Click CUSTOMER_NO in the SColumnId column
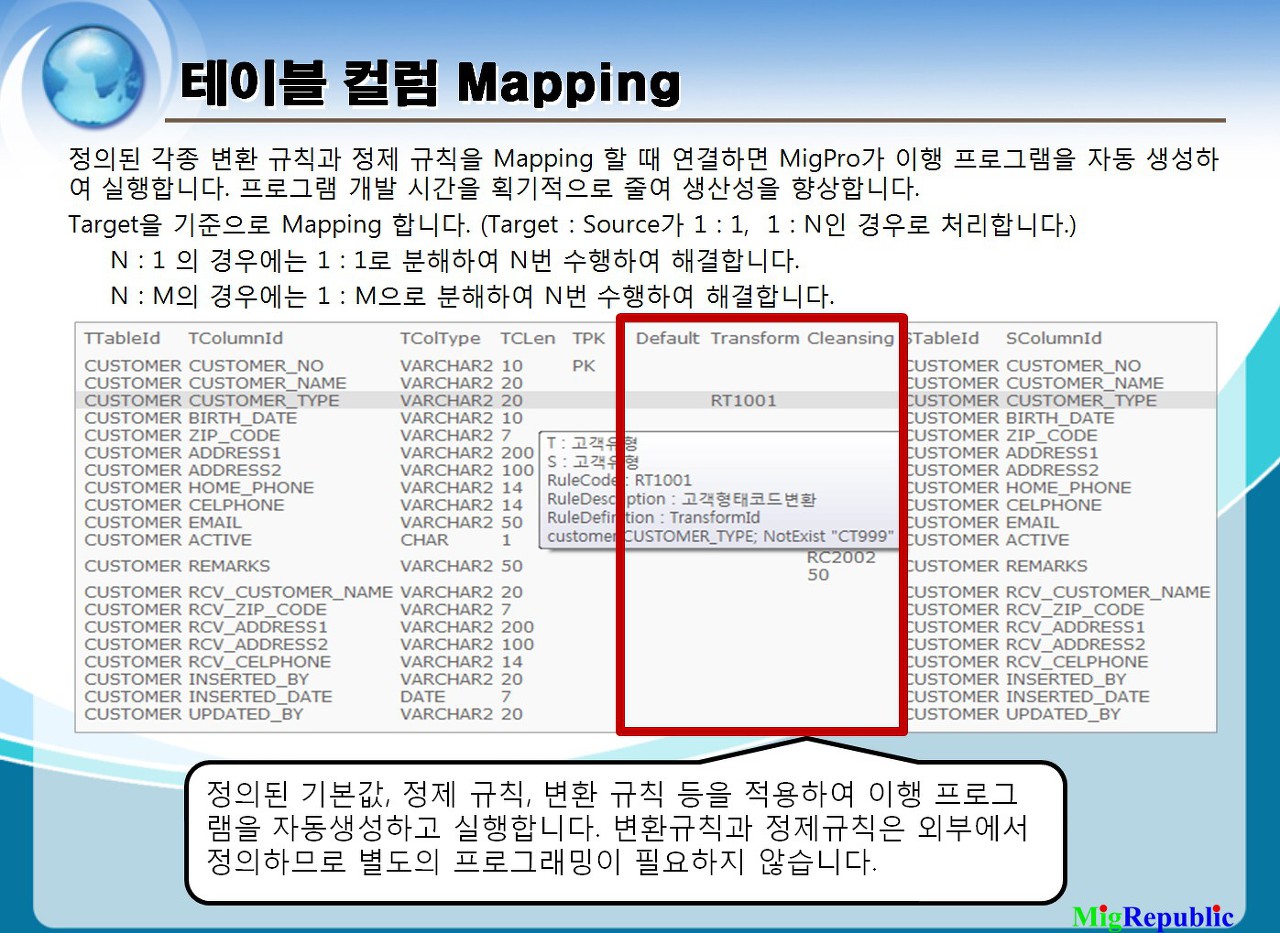This screenshot has height=933, width=1280. pos(1073,366)
